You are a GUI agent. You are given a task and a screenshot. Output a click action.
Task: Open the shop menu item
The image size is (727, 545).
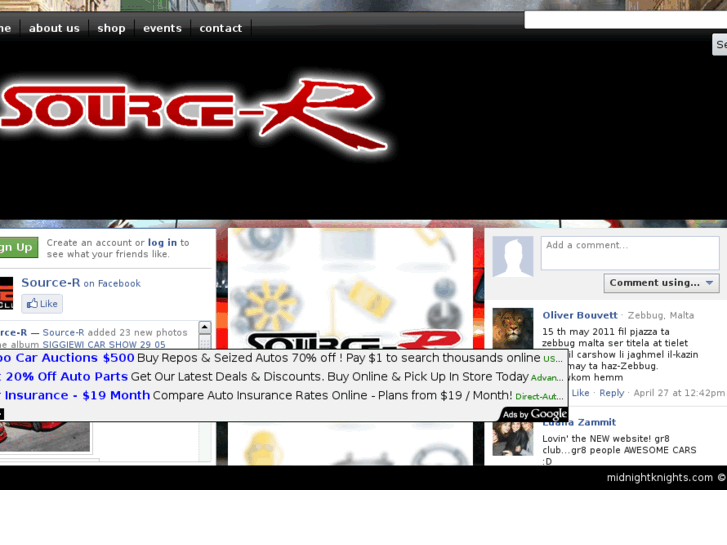click(x=111, y=28)
